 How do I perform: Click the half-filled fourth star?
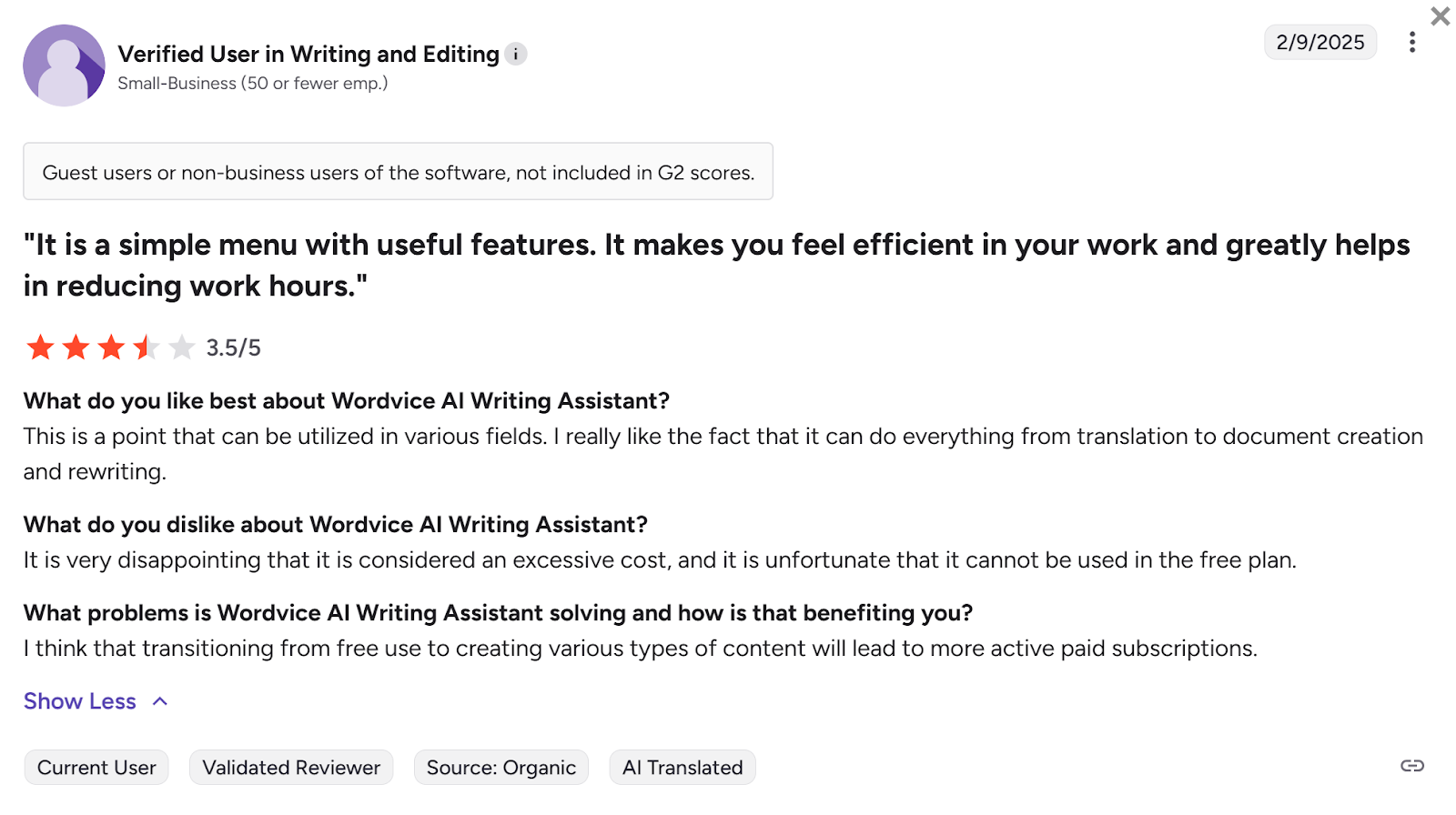(x=146, y=347)
